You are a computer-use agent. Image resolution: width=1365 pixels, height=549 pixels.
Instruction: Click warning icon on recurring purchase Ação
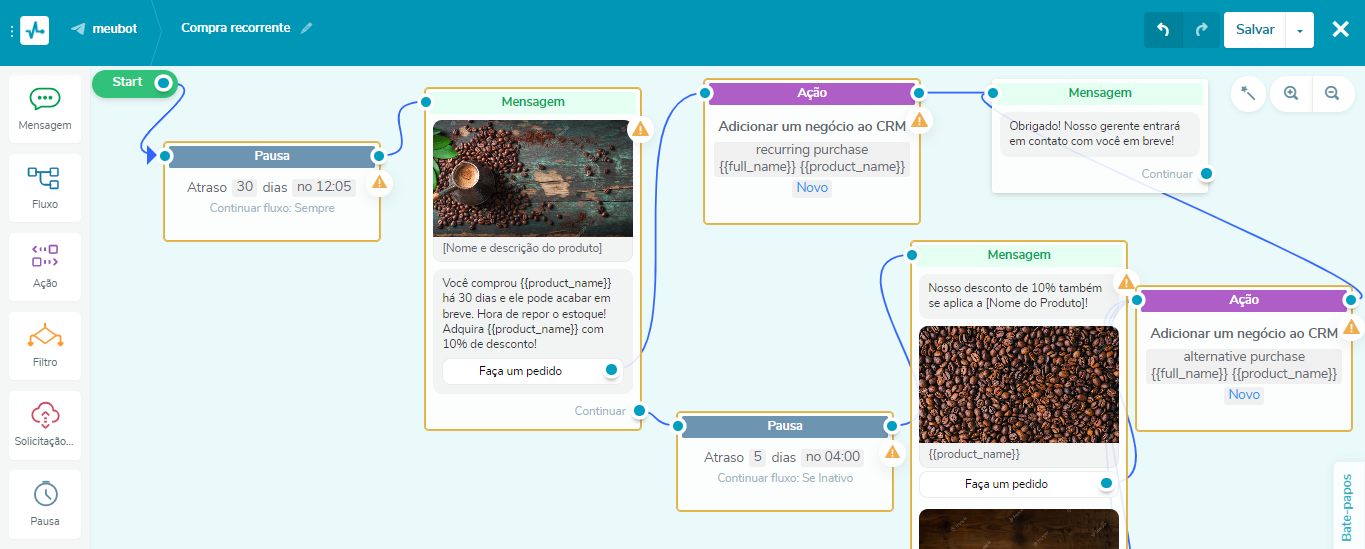(919, 120)
